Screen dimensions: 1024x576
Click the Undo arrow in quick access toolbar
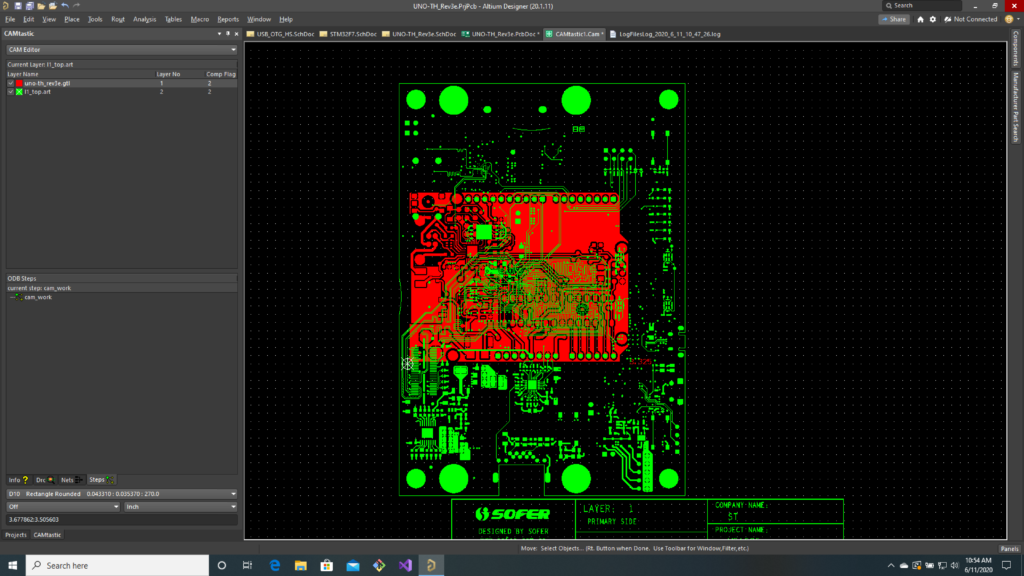tap(64, 6)
